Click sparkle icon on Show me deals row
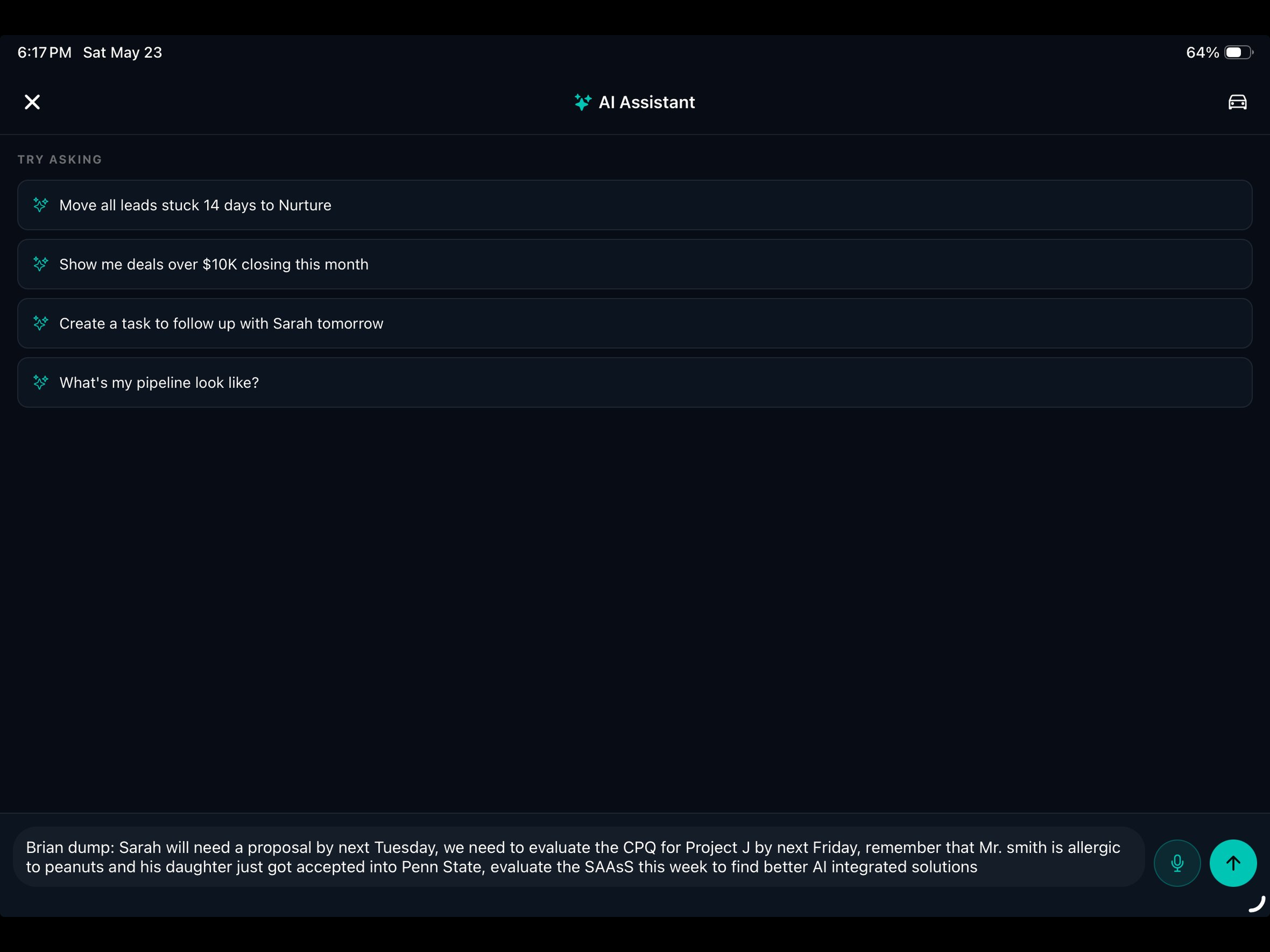Viewport: 1270px width, 952px height. [x=40, y=264]
